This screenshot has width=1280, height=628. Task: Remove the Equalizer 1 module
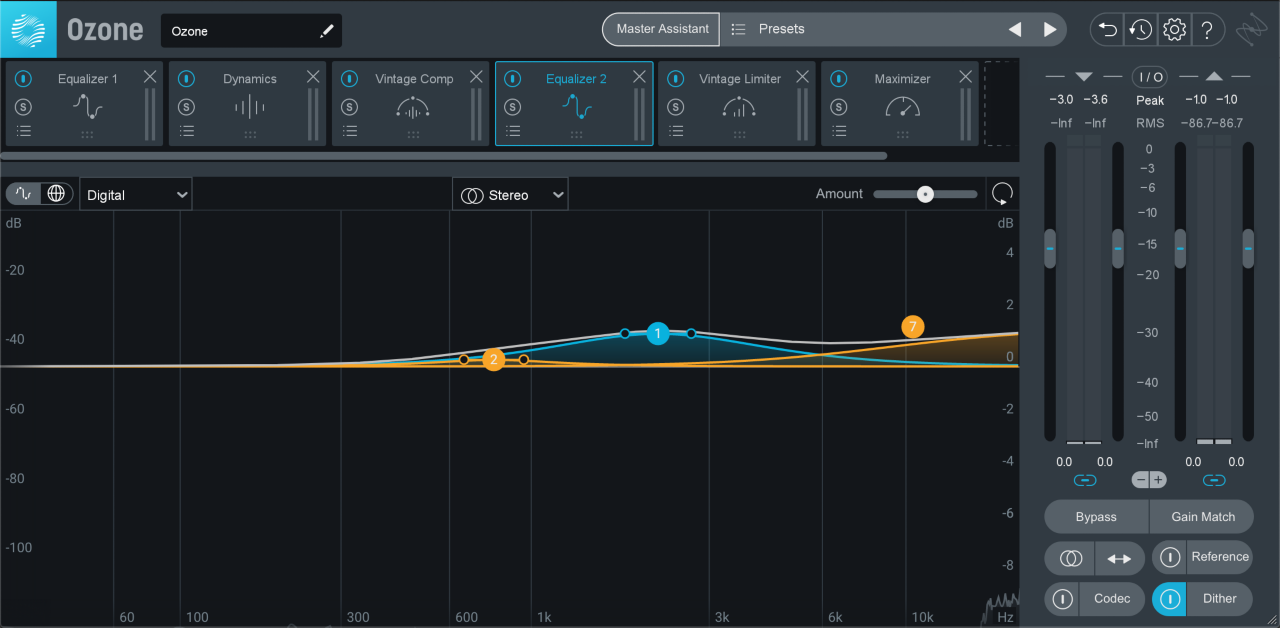click(x=150, y=77)
